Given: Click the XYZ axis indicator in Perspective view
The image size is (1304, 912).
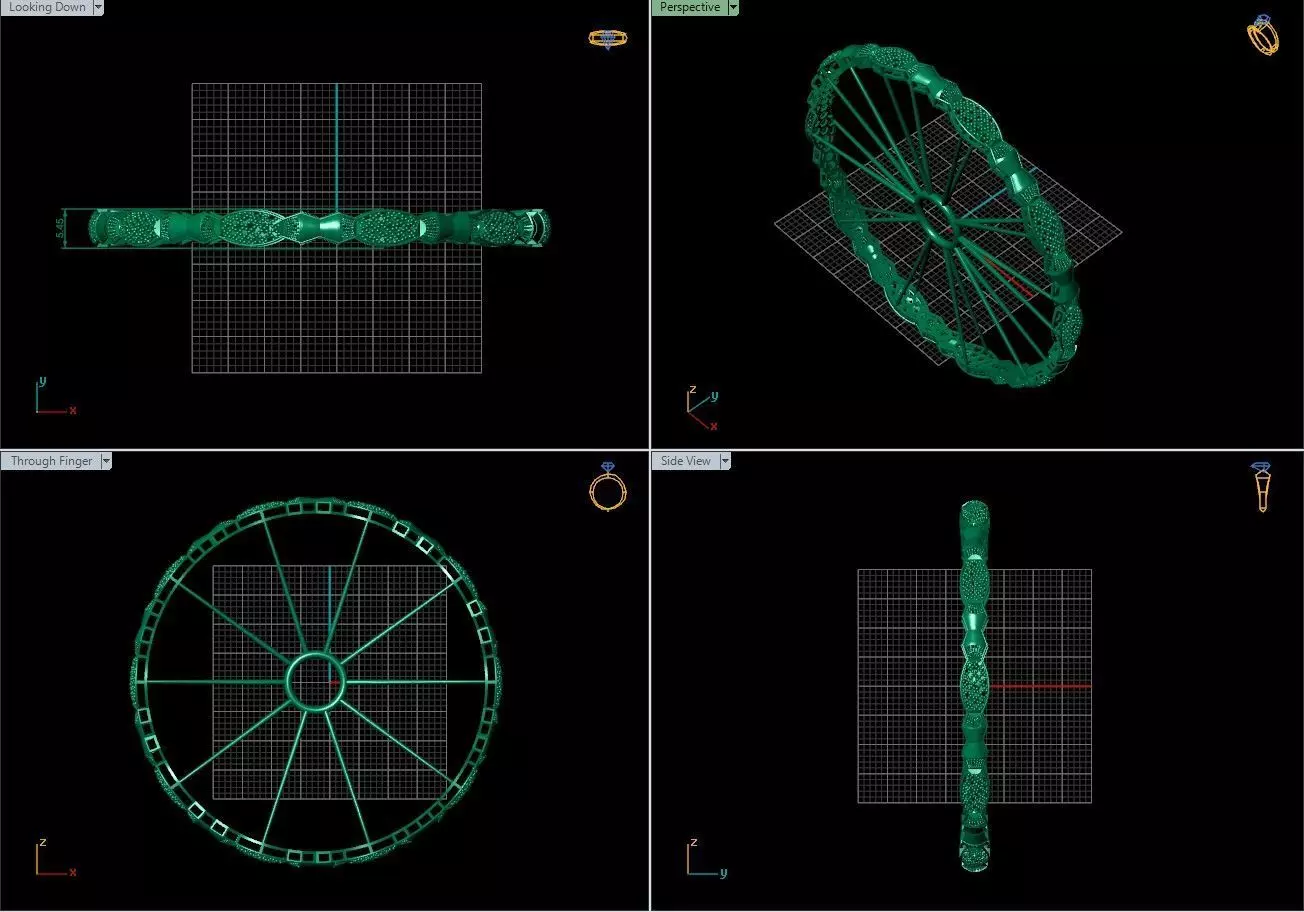Looking at the screenshot, I should click(703, 408).
